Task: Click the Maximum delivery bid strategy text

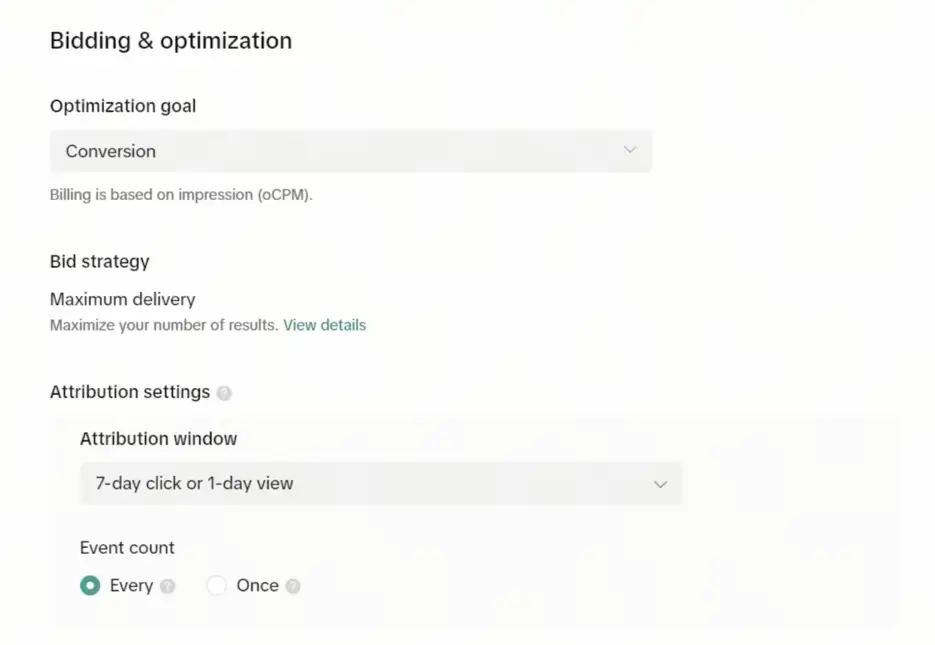Action: tap(122, 299)
